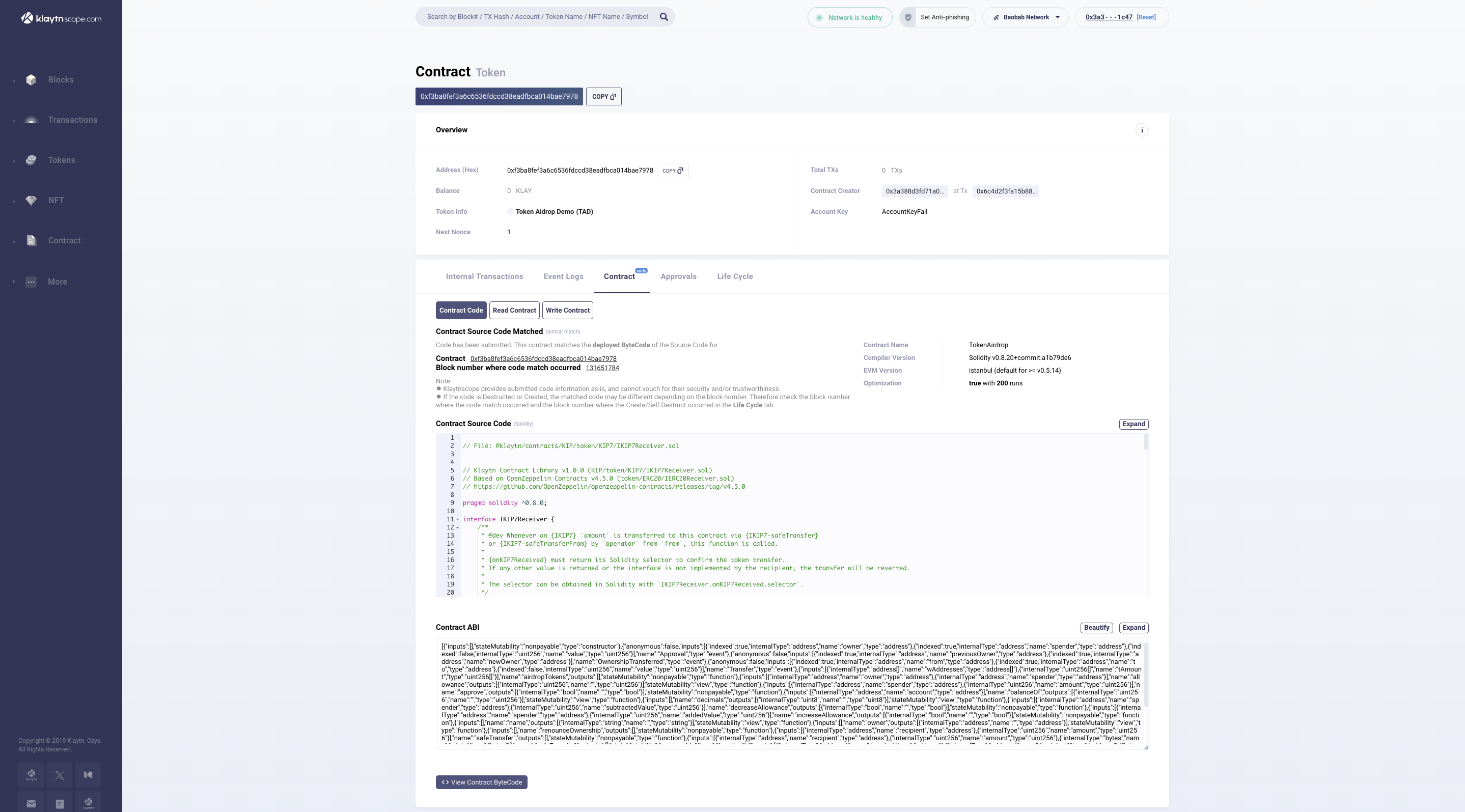Image resolution: width=1465 pixels, height=812 pixels.
Task: Click the source code vertical scrollbar
Action: pyautogui.click(x=1145, y=442)
